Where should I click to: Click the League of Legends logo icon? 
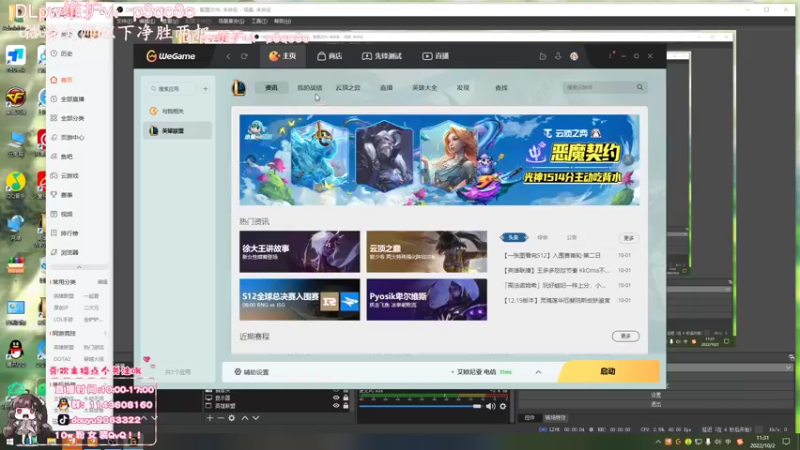[239, 88]
